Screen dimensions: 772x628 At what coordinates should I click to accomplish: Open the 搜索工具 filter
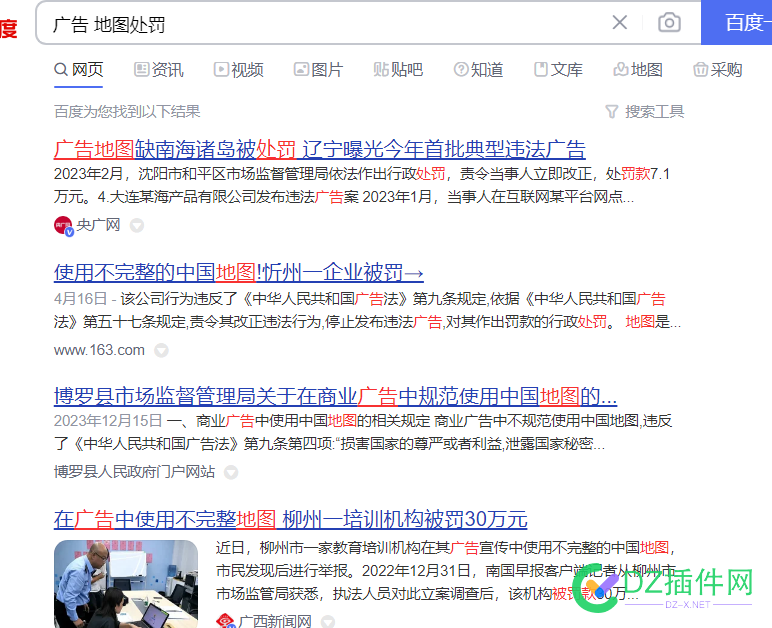(x=645, y=112)
